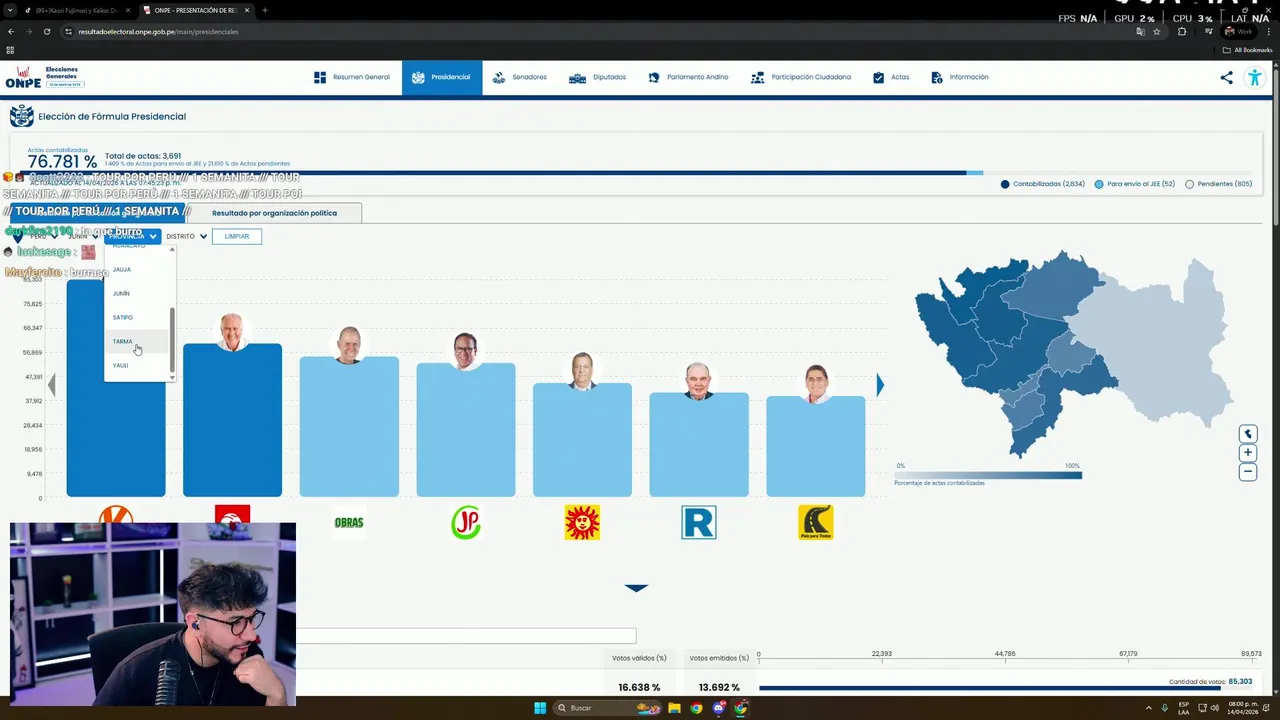Click the R party logo
The image size is (1280, 720).
tap(698, 522)
